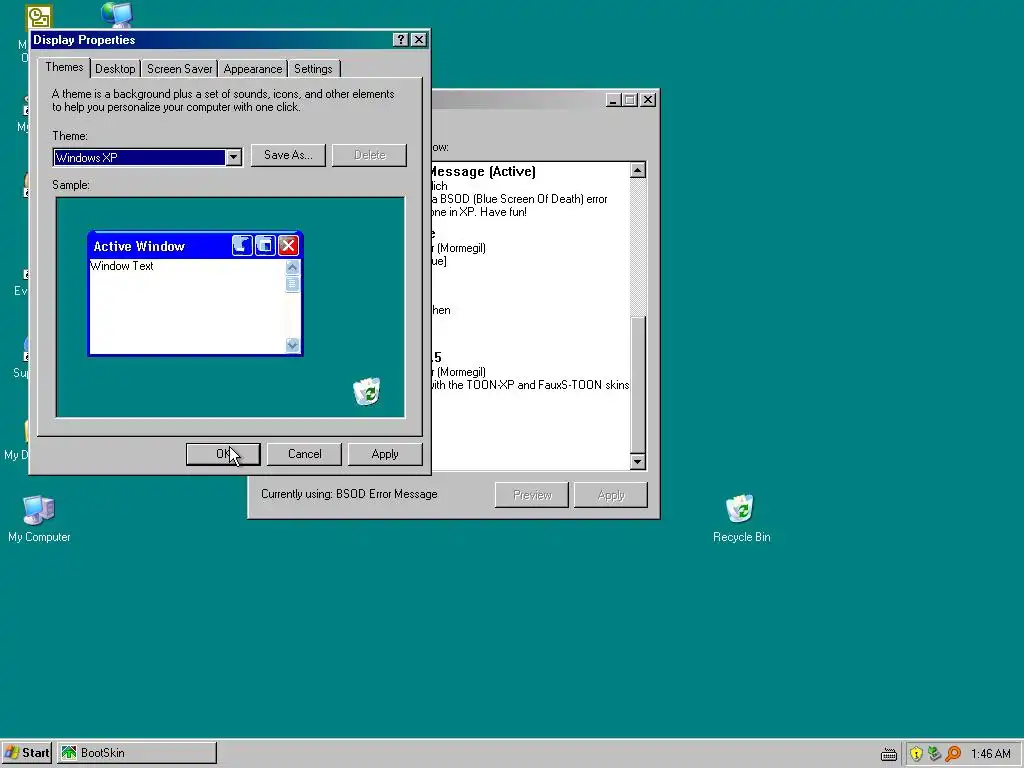Click the maximize icon in sample Active Window

click(265, 246)
